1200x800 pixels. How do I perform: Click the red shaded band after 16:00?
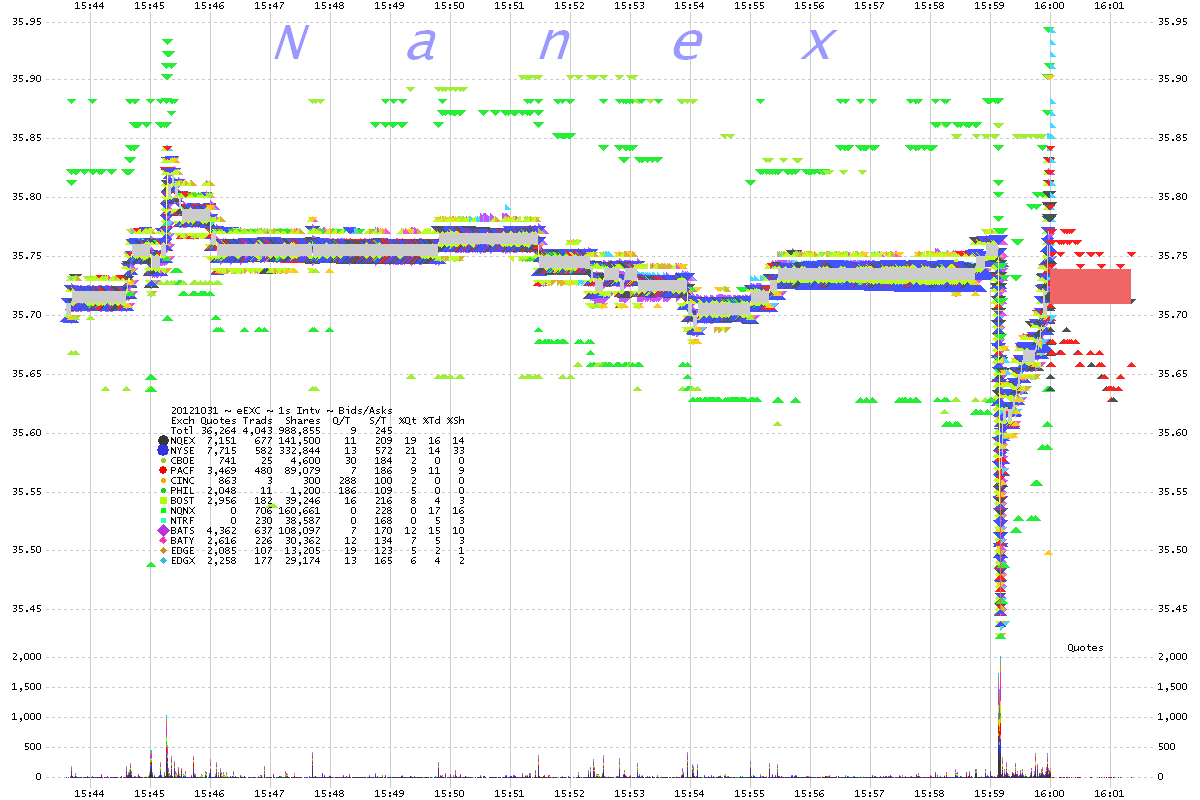[x=1090, y=286]
